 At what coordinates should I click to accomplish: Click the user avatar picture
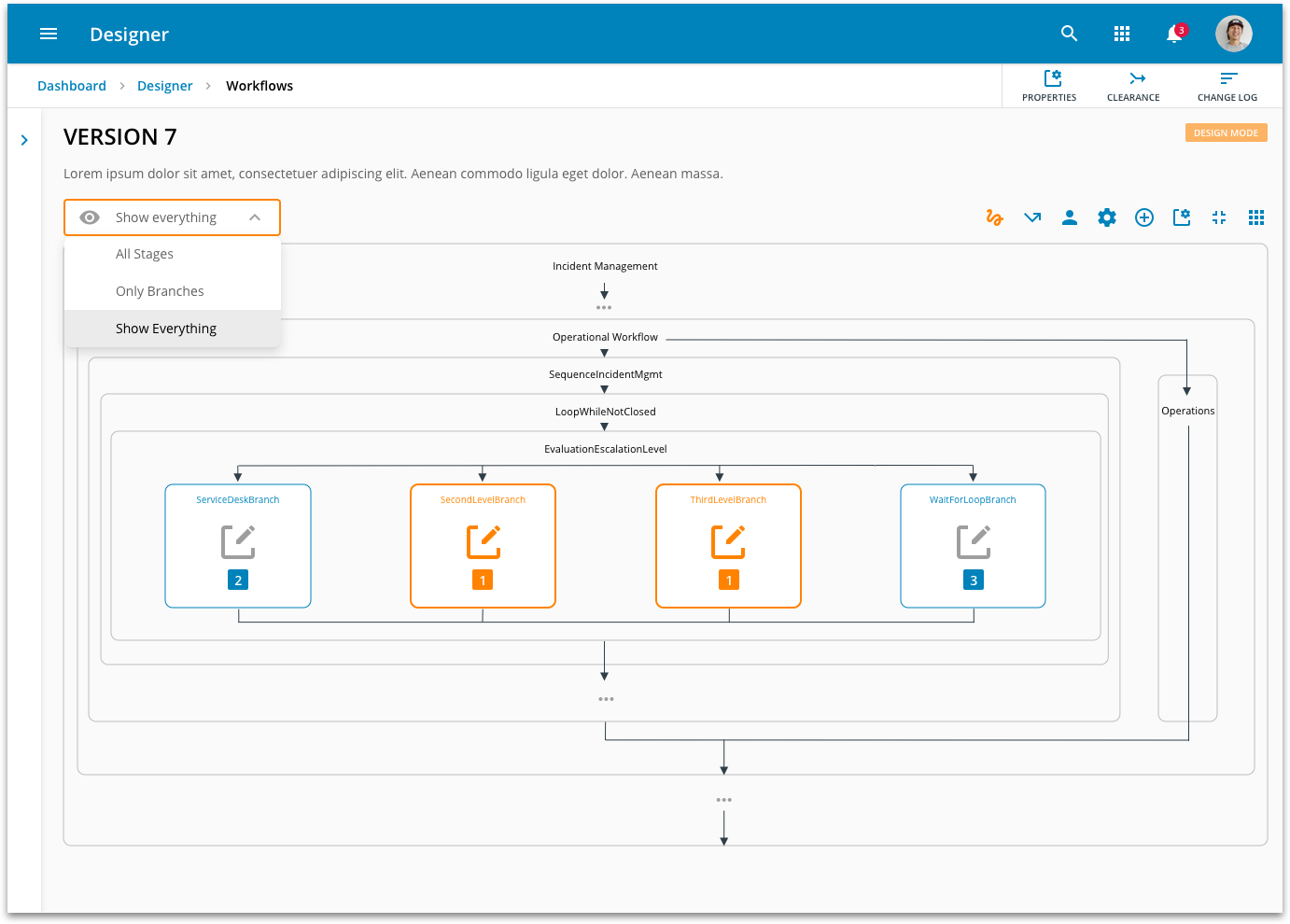pyautogui.click(x=1233, y=34)
